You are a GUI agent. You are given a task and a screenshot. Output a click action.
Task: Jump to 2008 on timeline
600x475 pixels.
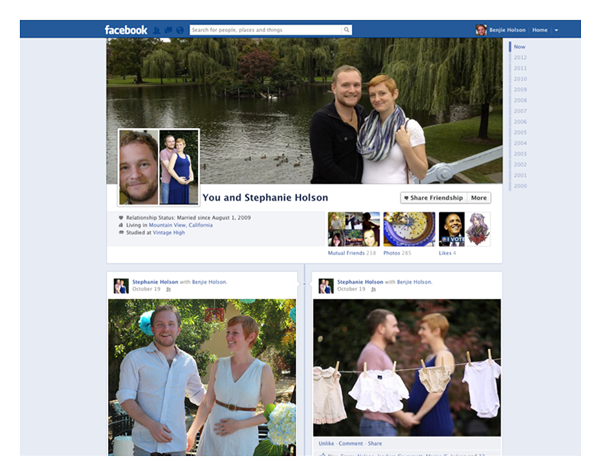click(x=520, y=100)
